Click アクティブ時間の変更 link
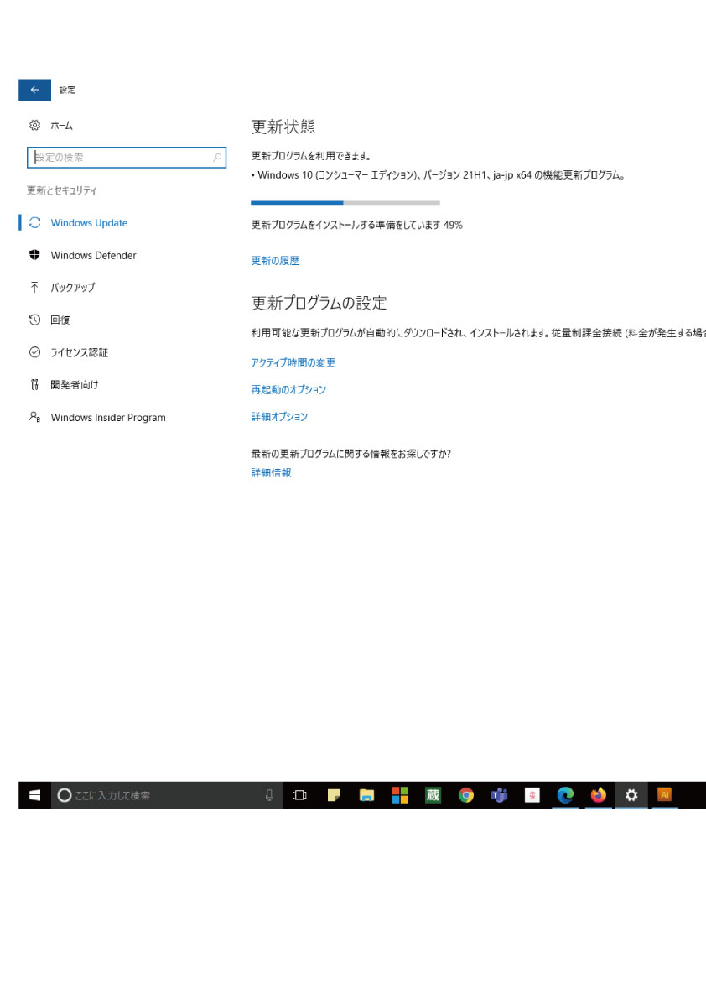 pyautogui.click(x=293, y=363)
